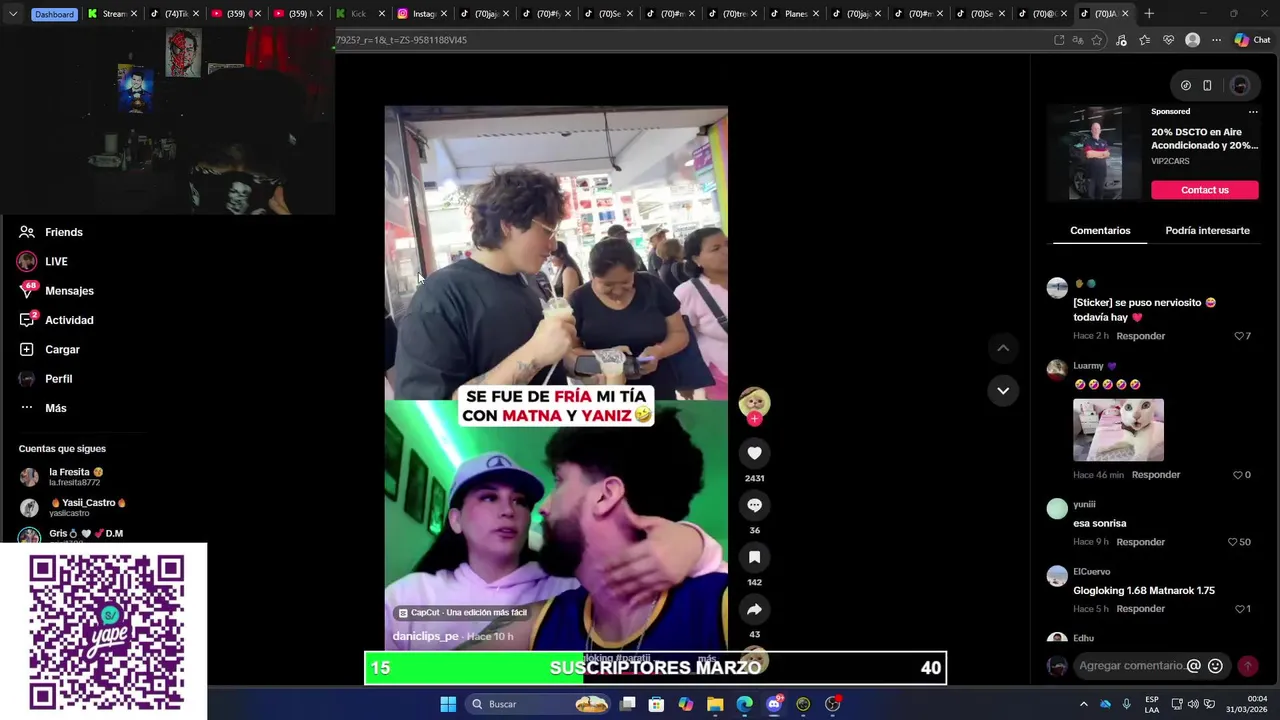The width and height of the screenshot is (1280, 720).
Task: Open video comments via the speech bubble icon
Action: point(754,505)
